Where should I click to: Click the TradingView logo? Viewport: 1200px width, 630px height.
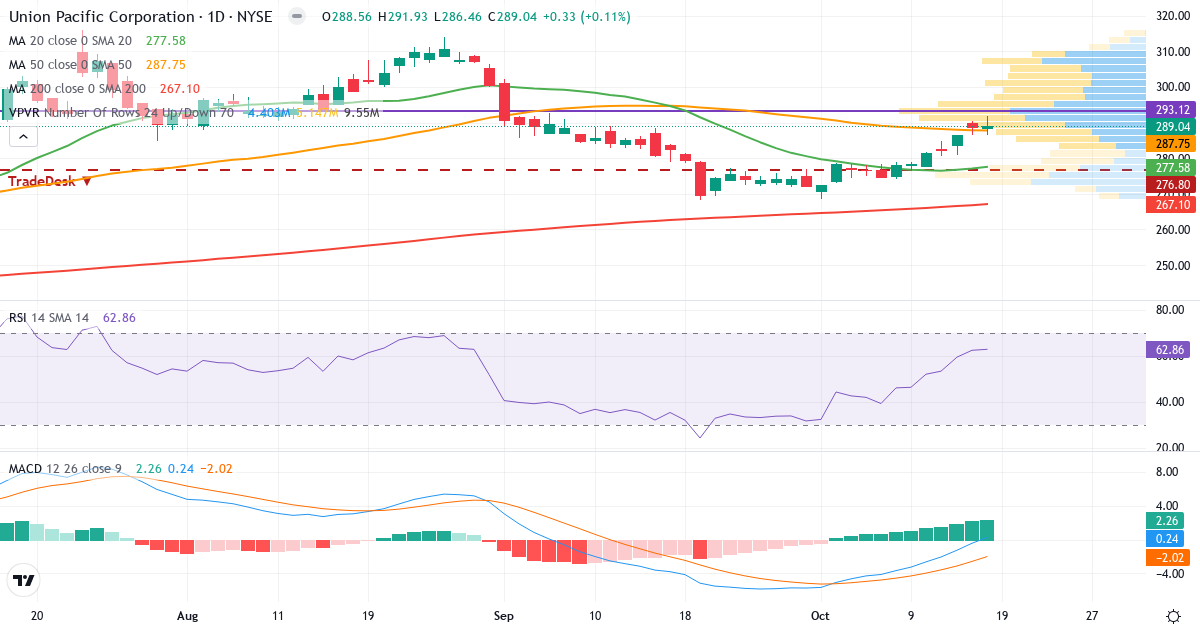point(24,580)
